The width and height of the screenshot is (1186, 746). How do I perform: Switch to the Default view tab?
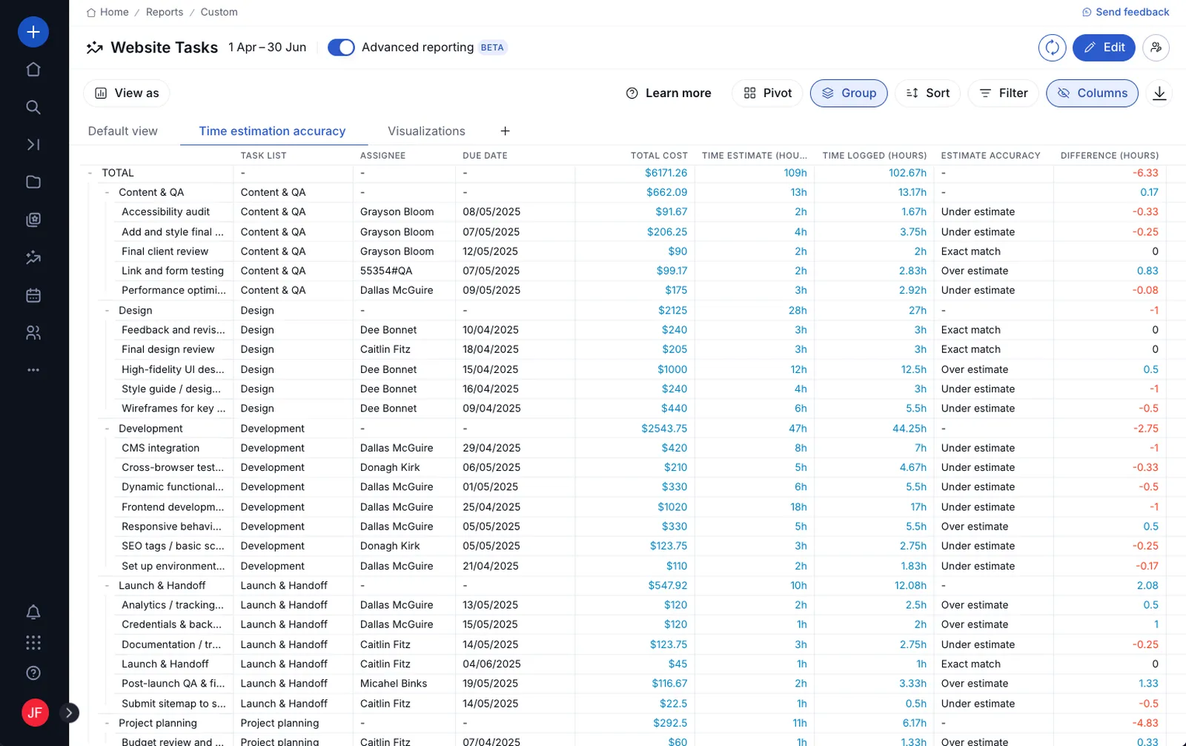click(123, 131)
